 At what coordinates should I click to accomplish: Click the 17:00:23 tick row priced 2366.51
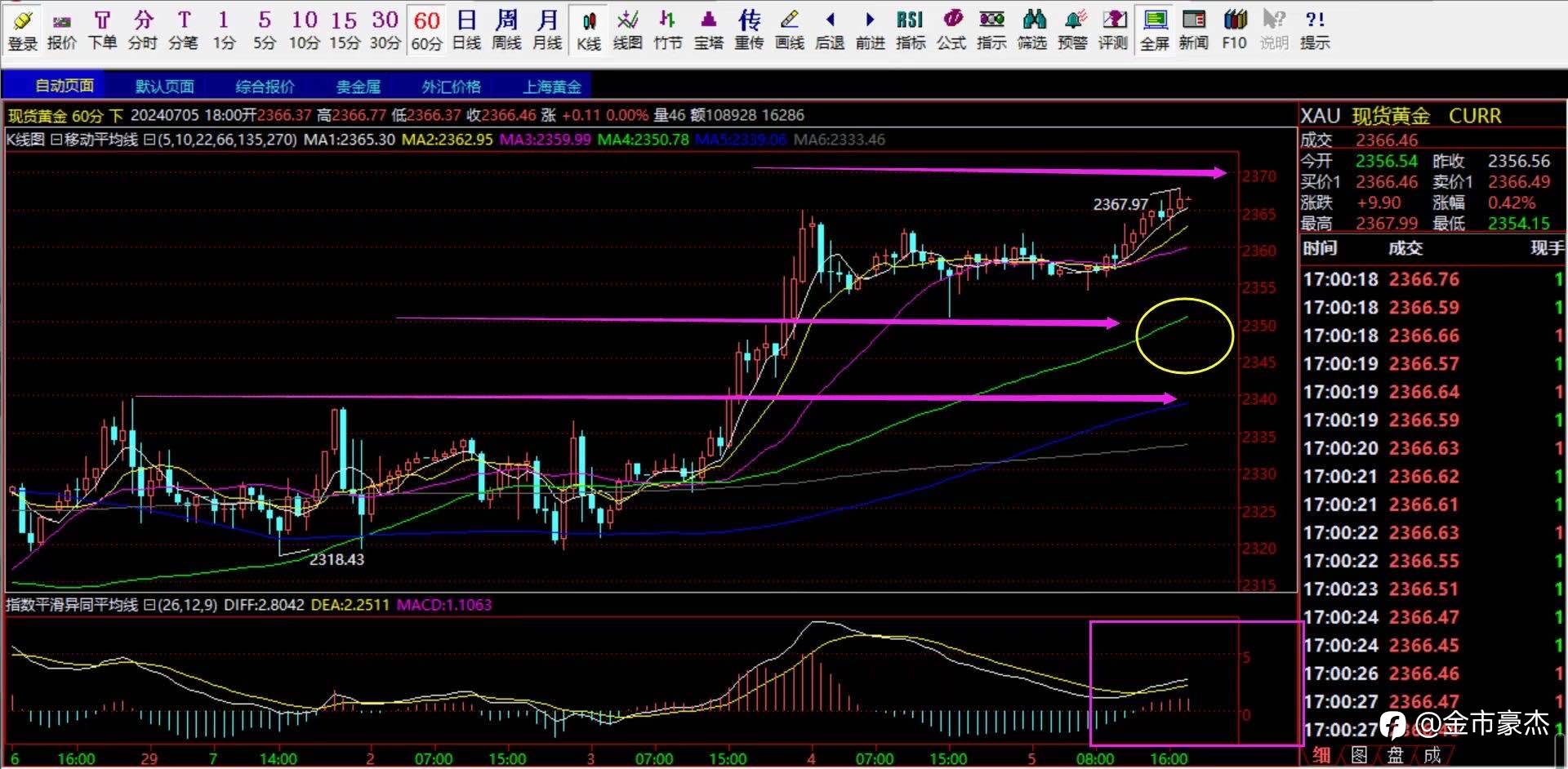point(1433,589)
